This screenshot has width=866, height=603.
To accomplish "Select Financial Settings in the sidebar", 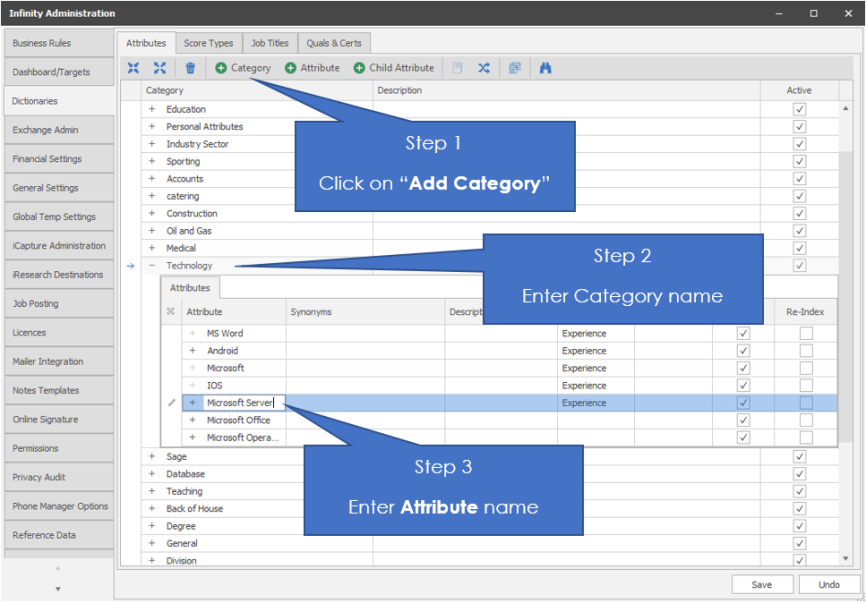I will (x=47, y=159).
